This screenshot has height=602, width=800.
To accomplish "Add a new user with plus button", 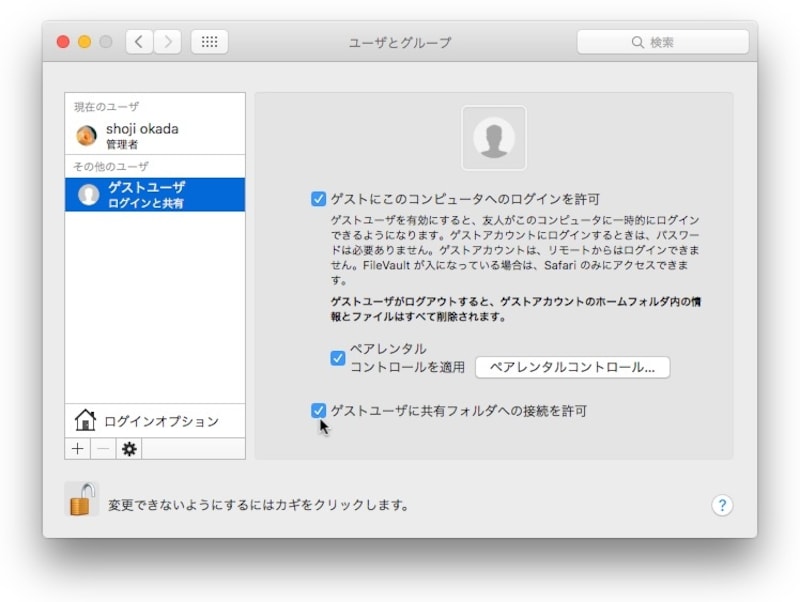I will pyautogui.click(x=78, y=449).
